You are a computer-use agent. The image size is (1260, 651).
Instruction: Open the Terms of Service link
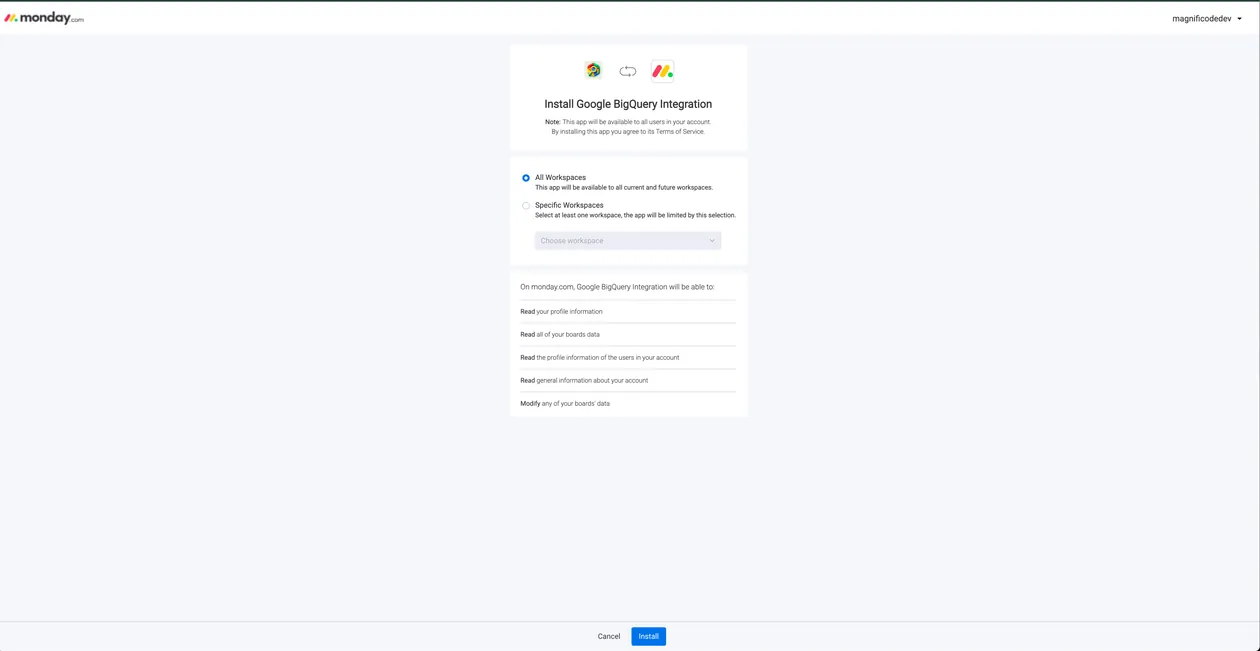[680, 132]
